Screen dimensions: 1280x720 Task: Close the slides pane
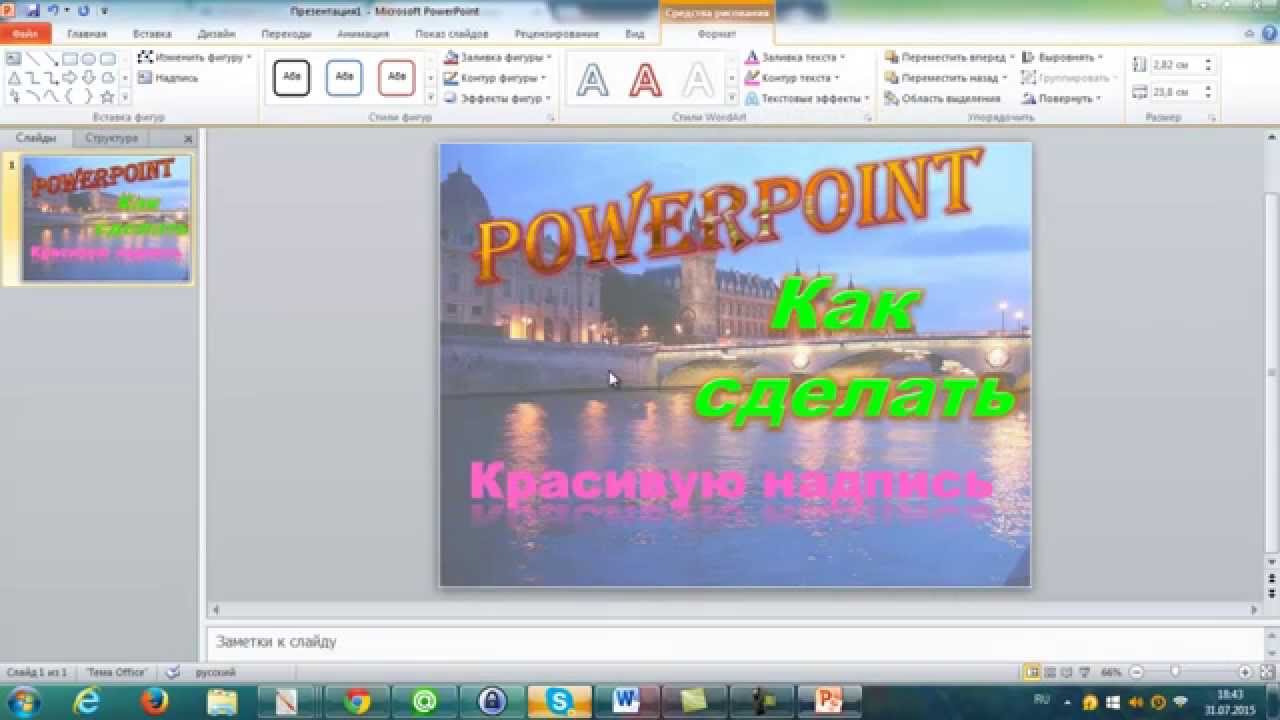(x=188, y=139)
